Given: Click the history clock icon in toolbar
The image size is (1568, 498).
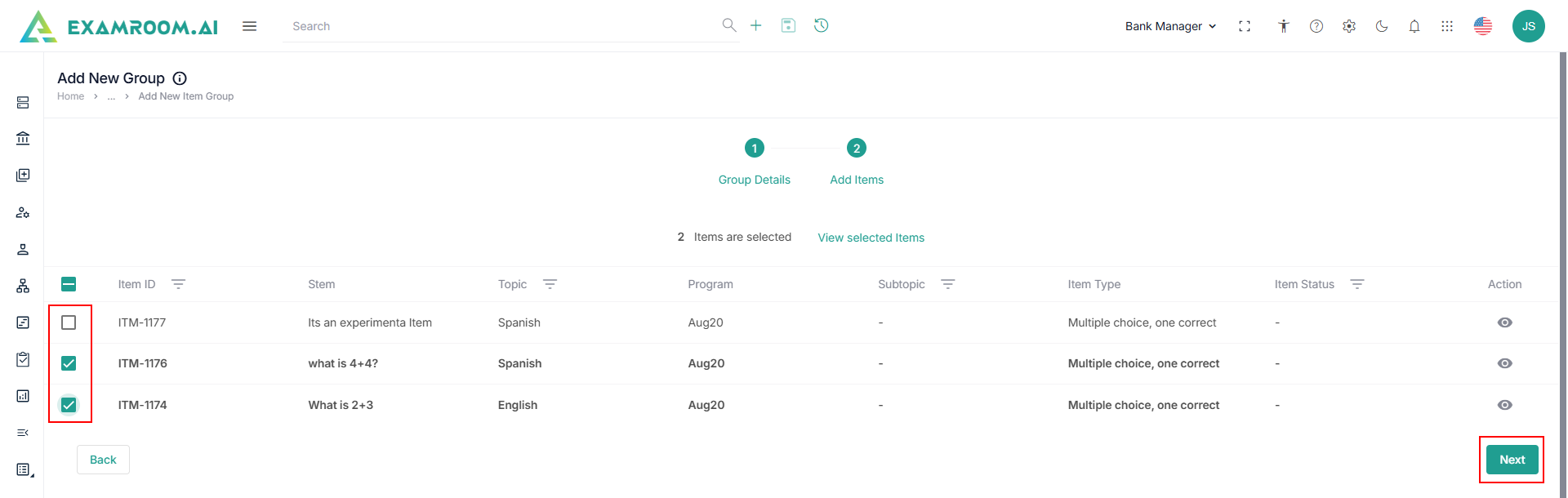Looking at the screenshot, I should 822,26.
